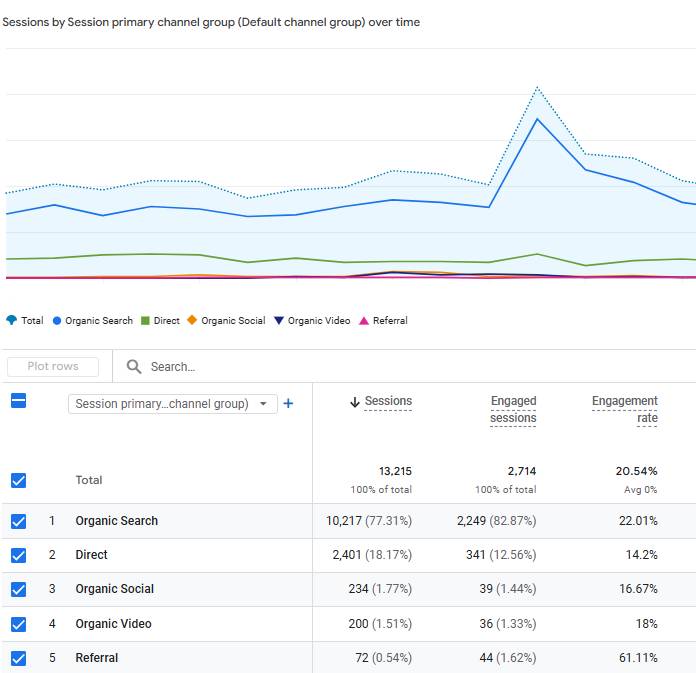Screen dimensions: 696x673
Task: Add a dimension with plus icon
Action: pyautogui.click(x=289, y=404)
